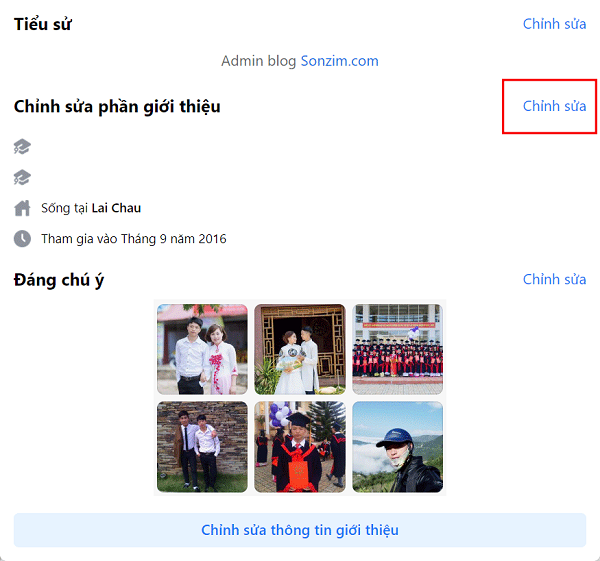Click the house icon beside Sống tại
600x561 pixels.
(x=22, y=208)
